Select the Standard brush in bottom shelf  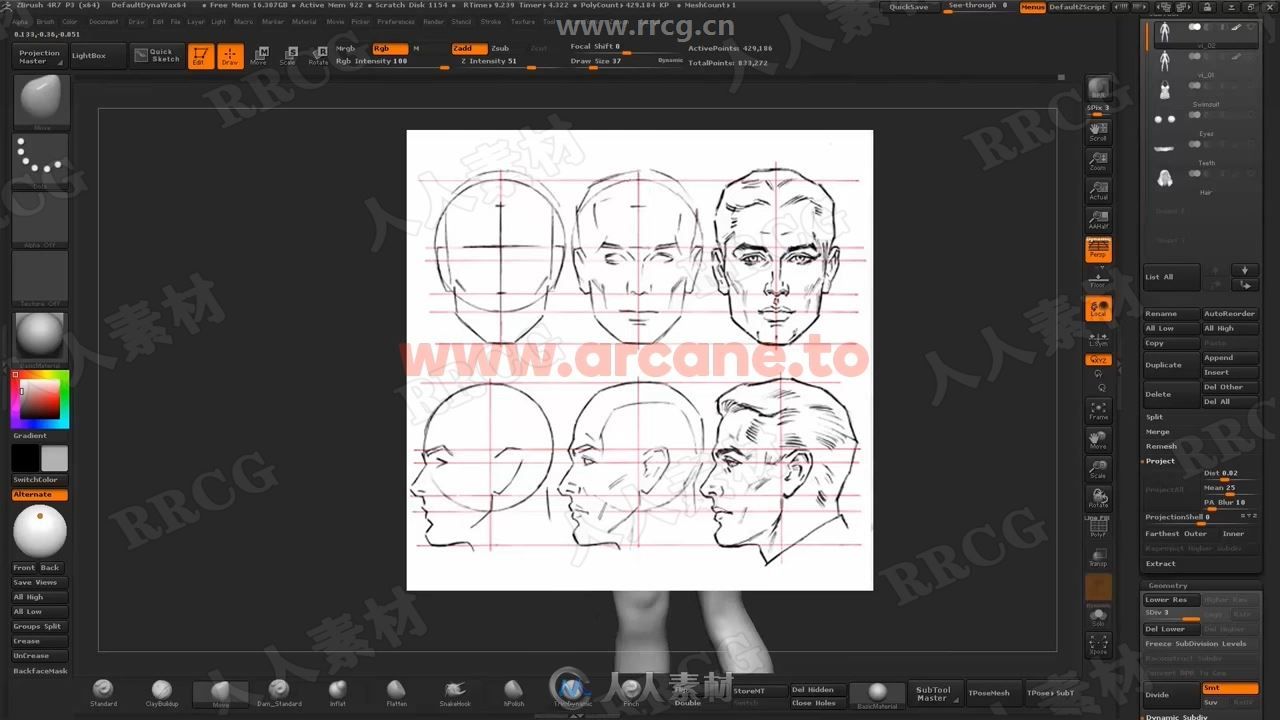point(103,693)
